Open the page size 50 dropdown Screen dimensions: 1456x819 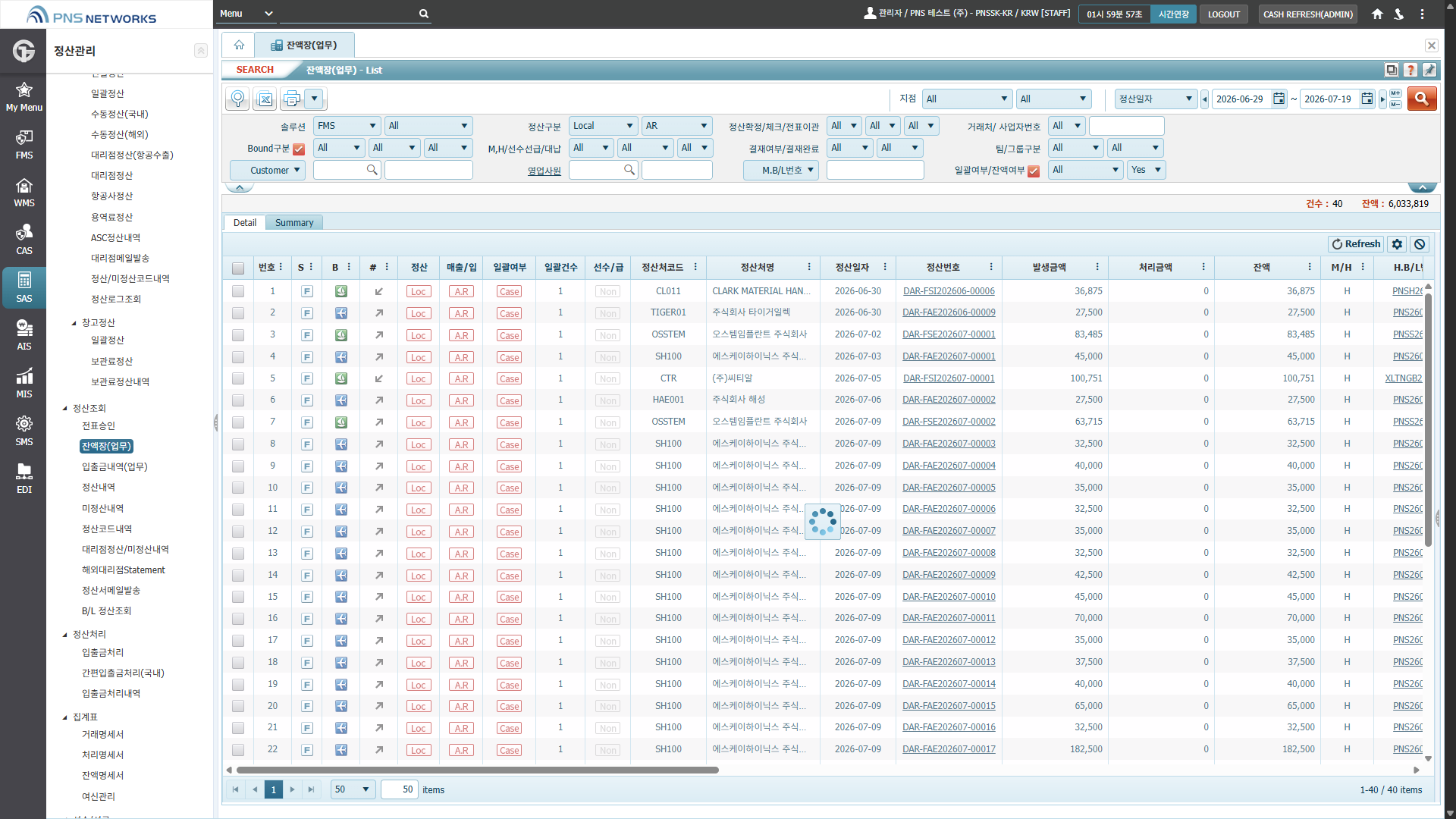tap(353, 789)
